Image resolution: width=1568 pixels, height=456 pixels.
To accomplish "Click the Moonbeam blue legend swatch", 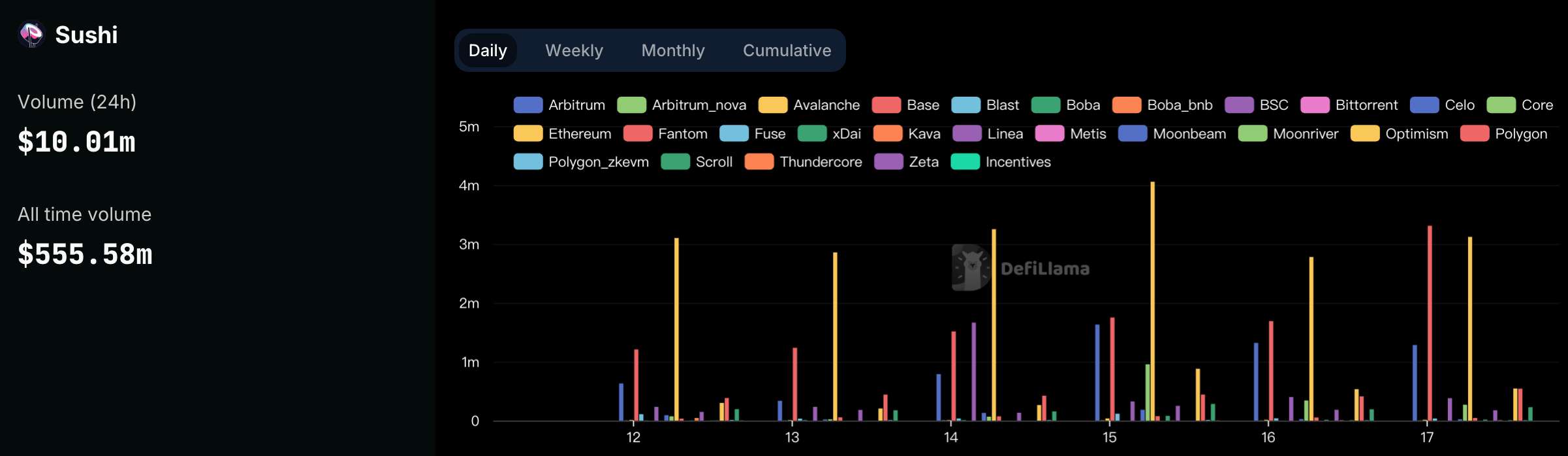I will 1133,134.
